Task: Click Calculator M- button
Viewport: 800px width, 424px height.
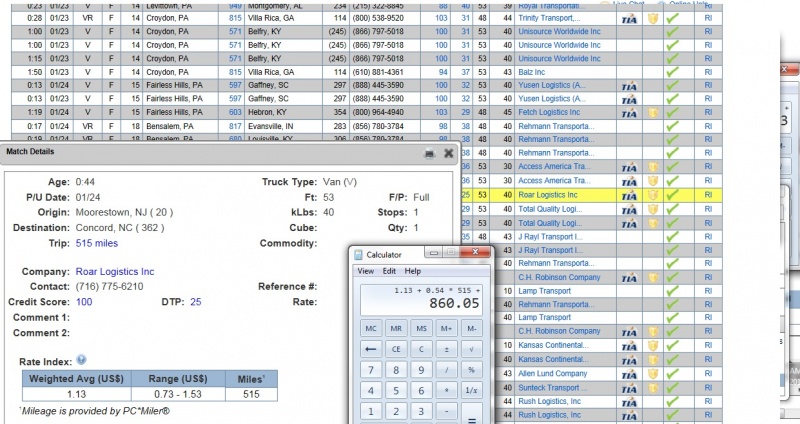Action: [x=471, y=329]
